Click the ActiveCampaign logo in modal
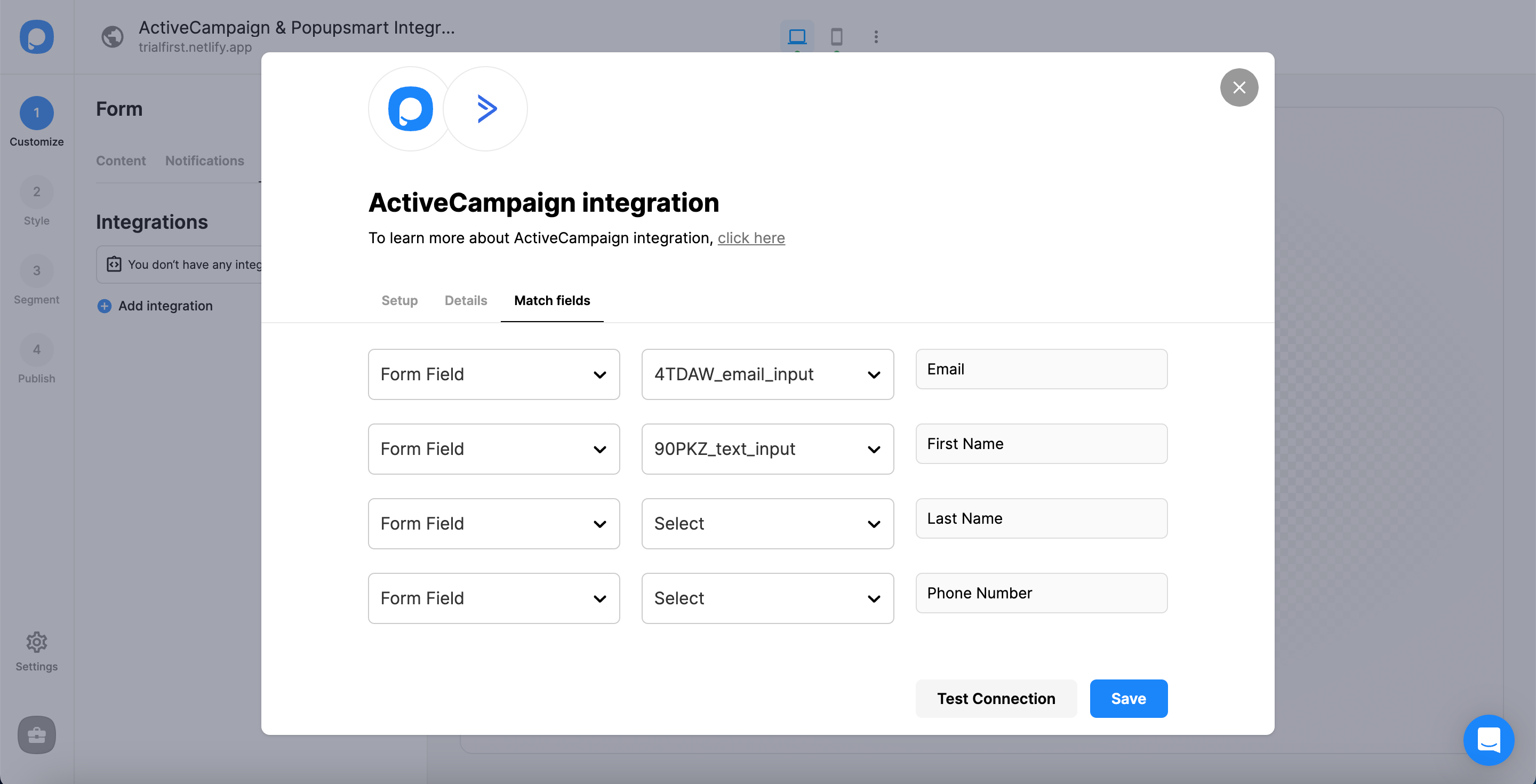The height and width of the screenshot is (784, 1536). pyautogui.click(x=485, y=108)
